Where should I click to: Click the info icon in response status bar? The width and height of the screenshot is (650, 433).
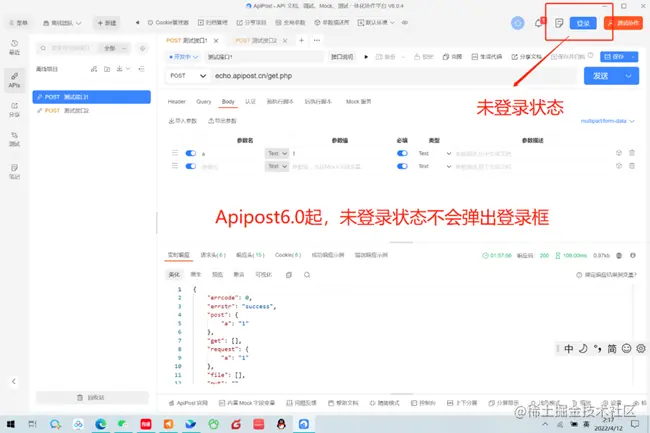tap(633, 256)
